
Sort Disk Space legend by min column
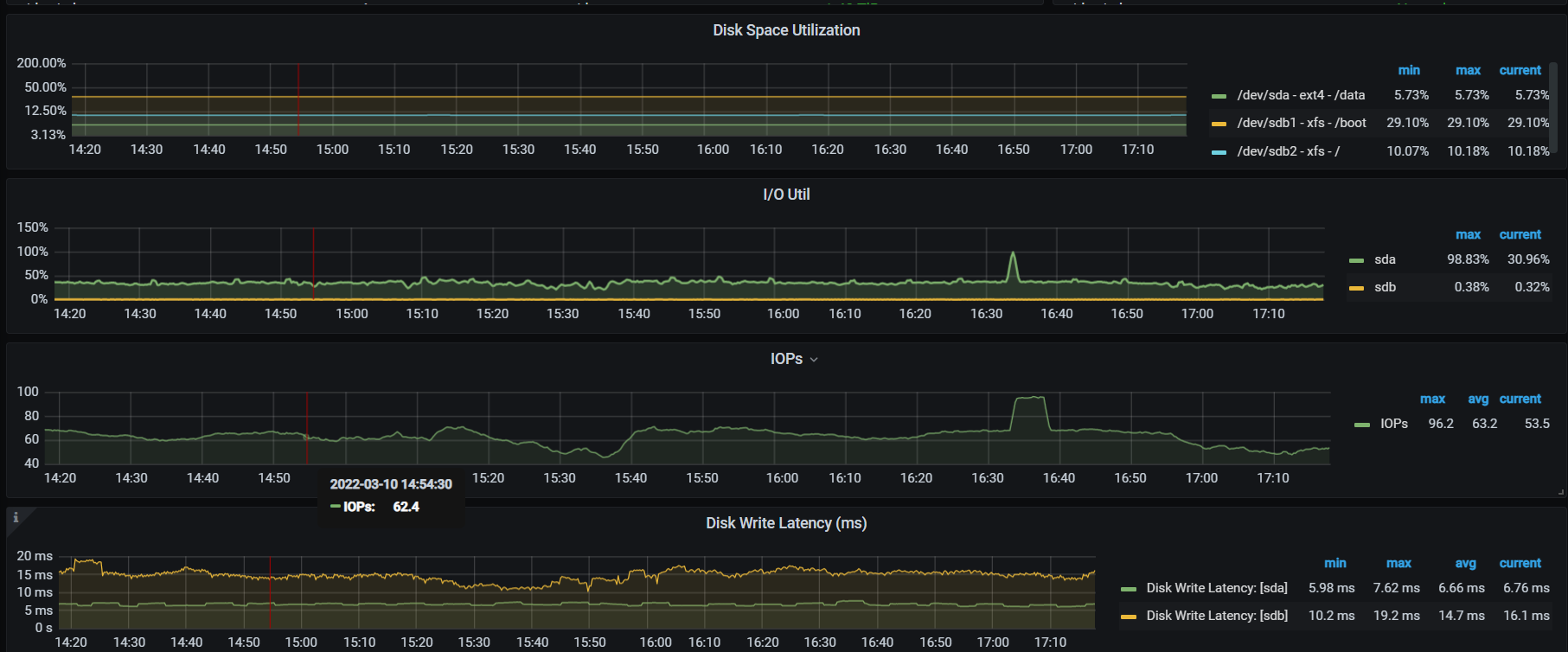(x=1408, y=70)
